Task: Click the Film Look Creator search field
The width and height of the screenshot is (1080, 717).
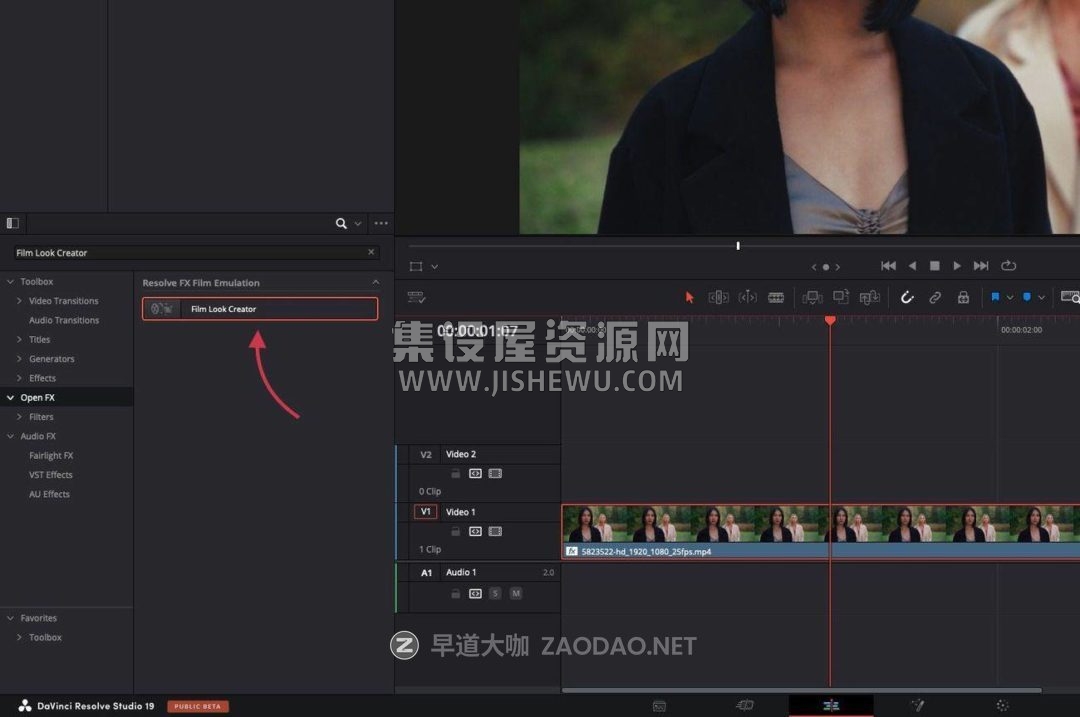Action: (195, 253)
